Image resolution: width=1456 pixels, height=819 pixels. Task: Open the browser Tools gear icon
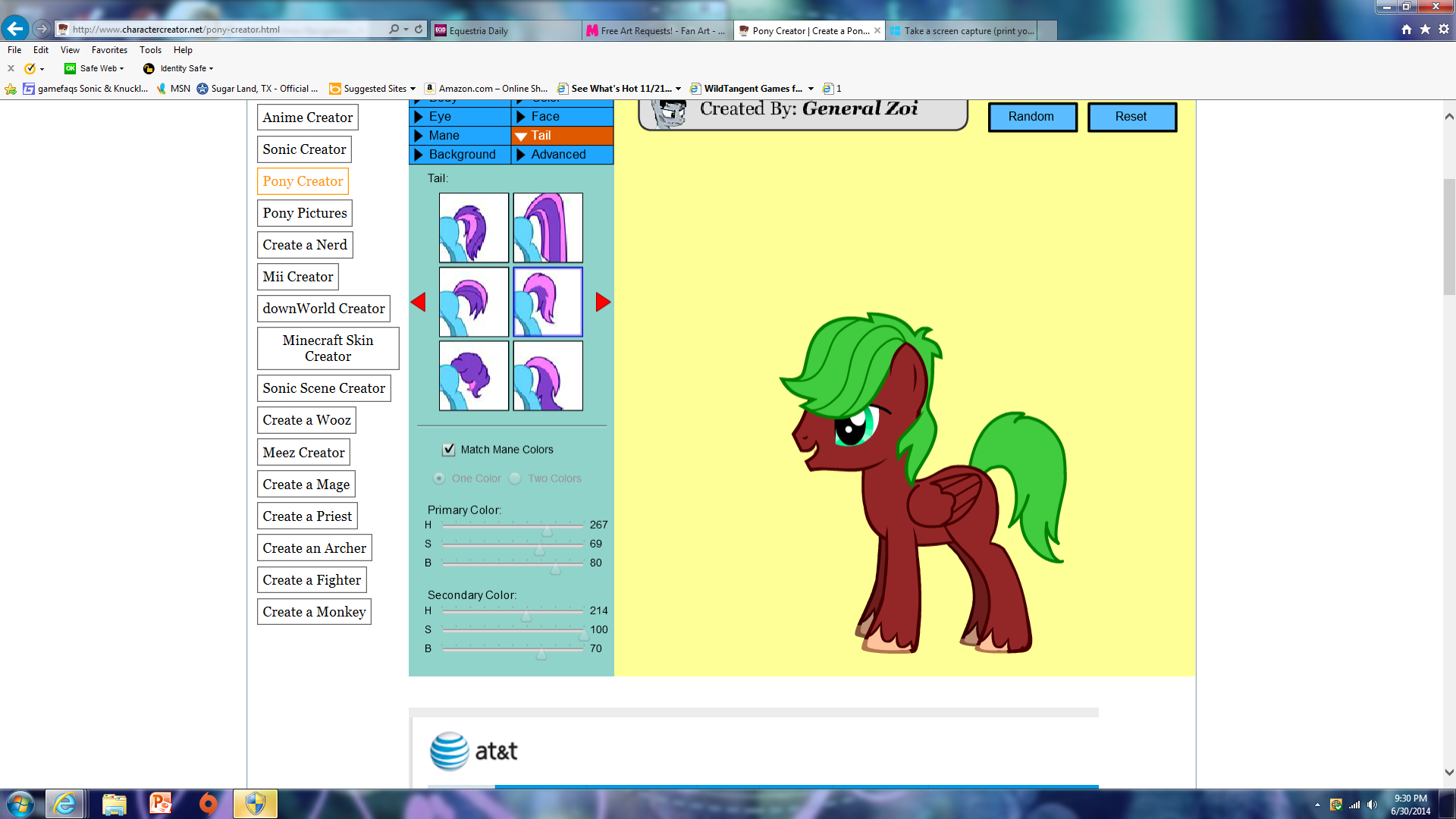click(1444, 30)
